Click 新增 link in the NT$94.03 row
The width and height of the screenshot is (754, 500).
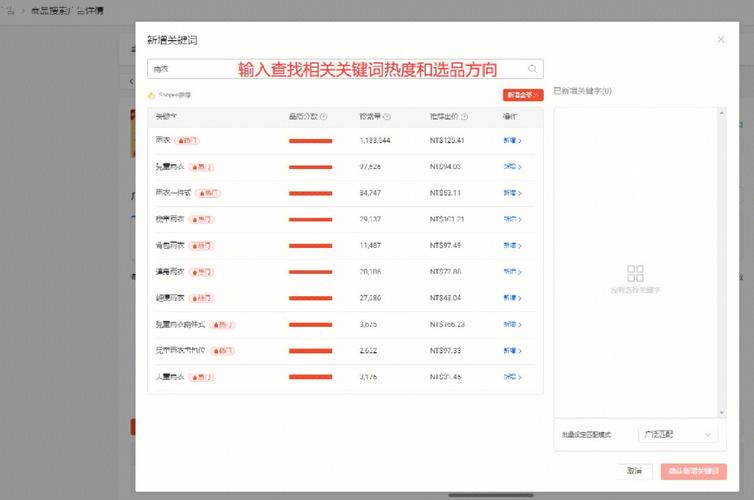pyautogui.click(x=512, y=167)
